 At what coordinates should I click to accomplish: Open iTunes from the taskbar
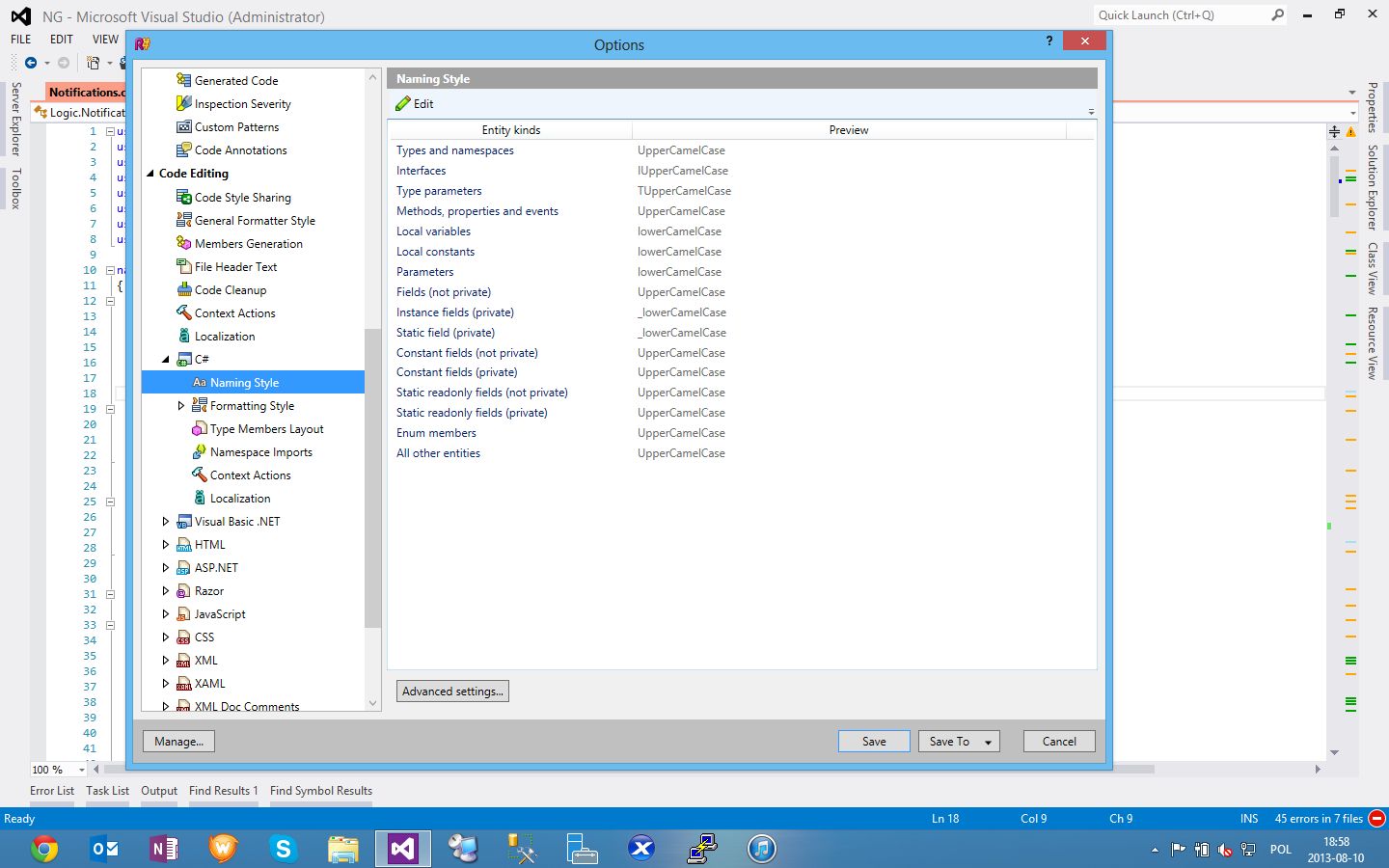coord(761,849)
